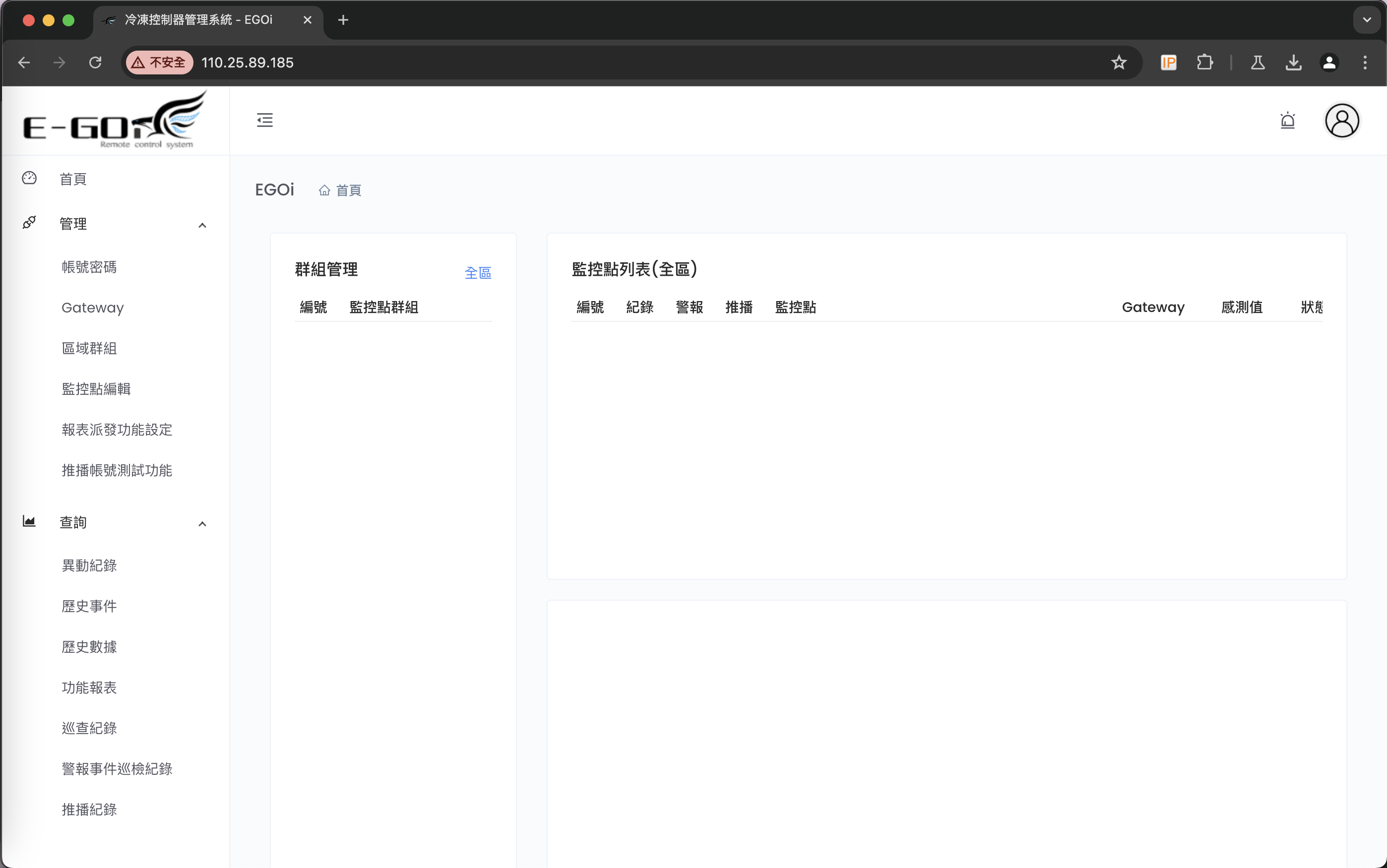Click the Gateway column header
1387x868 pixels.
(x=1153, y=307)
